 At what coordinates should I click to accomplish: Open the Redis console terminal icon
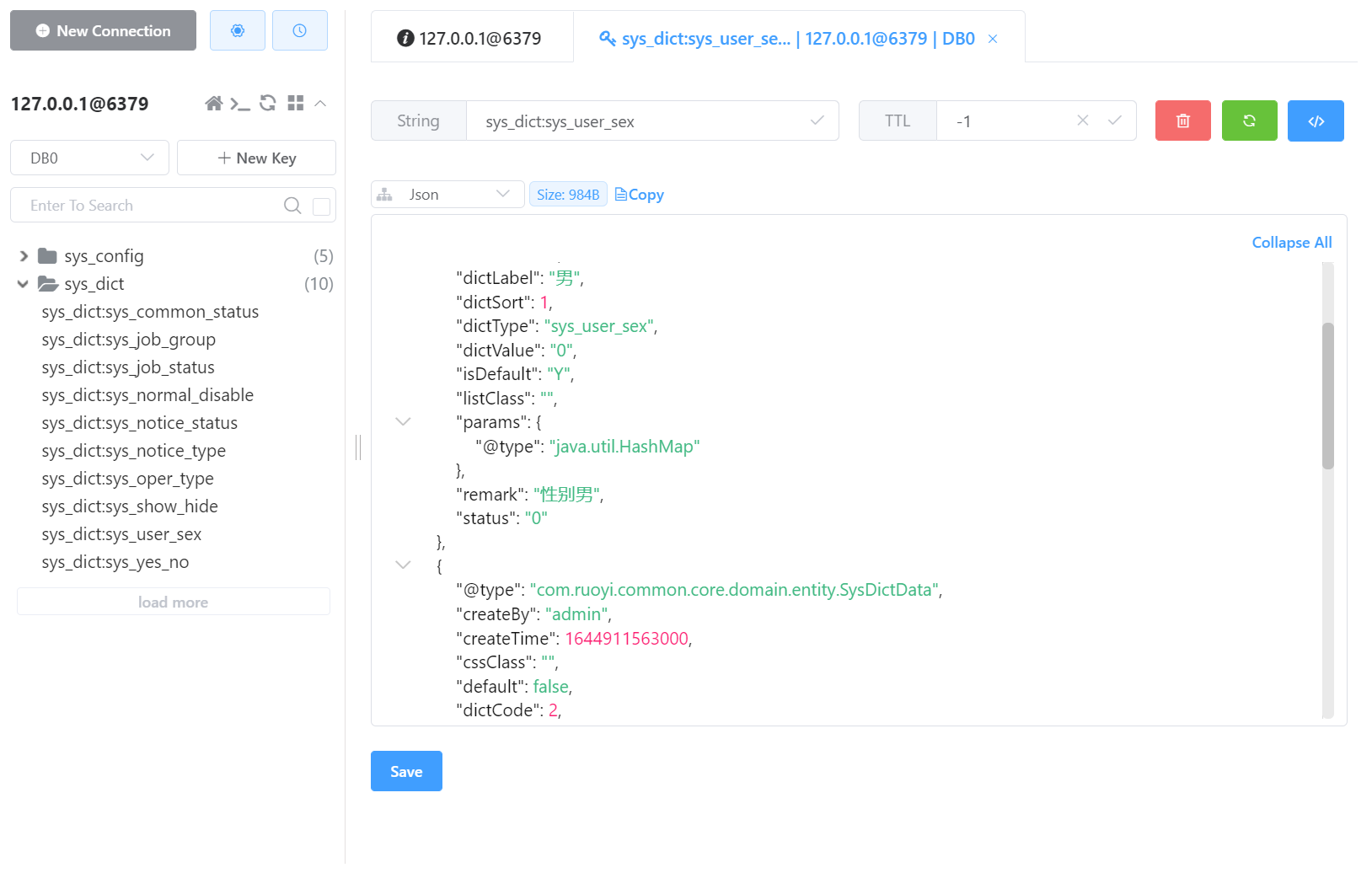pos(240,104)
